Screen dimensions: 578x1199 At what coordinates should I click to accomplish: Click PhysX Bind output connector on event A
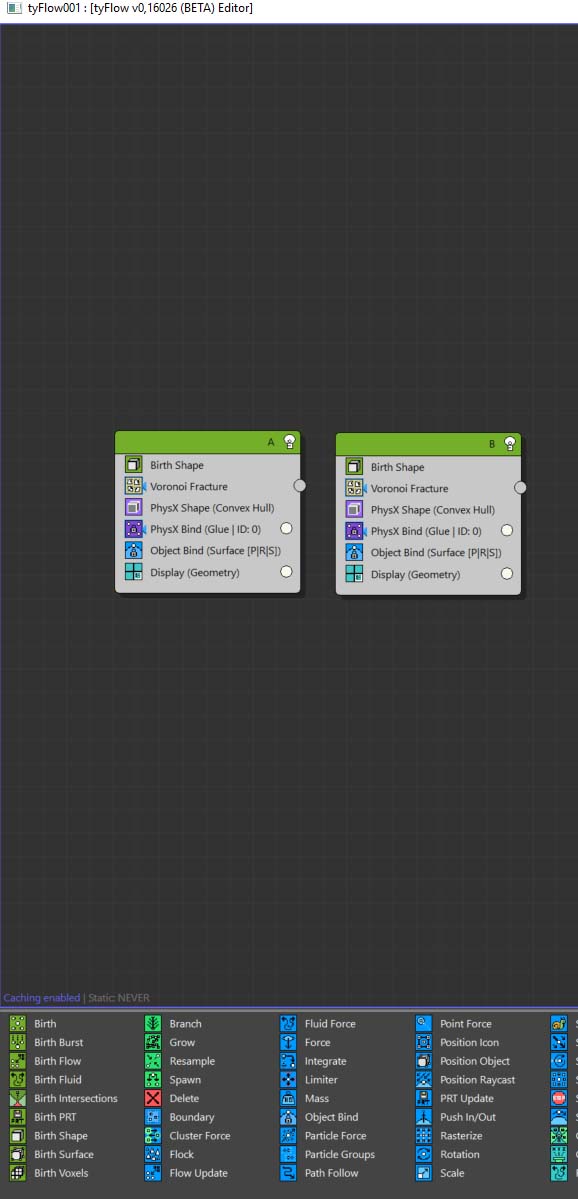point(286,528)
